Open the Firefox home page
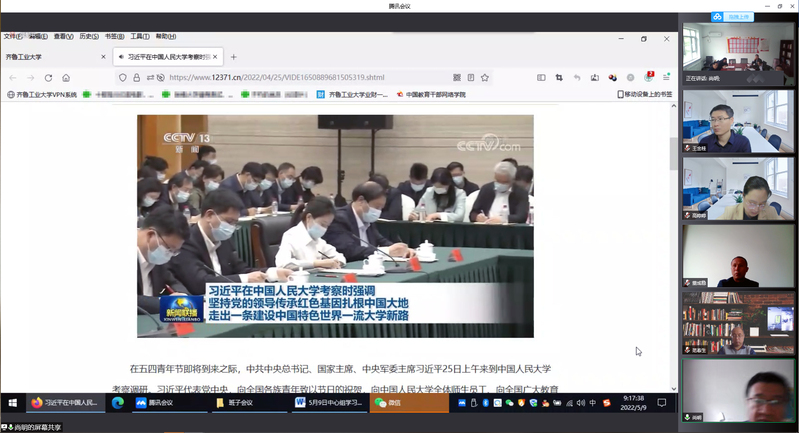Image resolution: width=799 pixels, height=433 pixels. [66, 78]
